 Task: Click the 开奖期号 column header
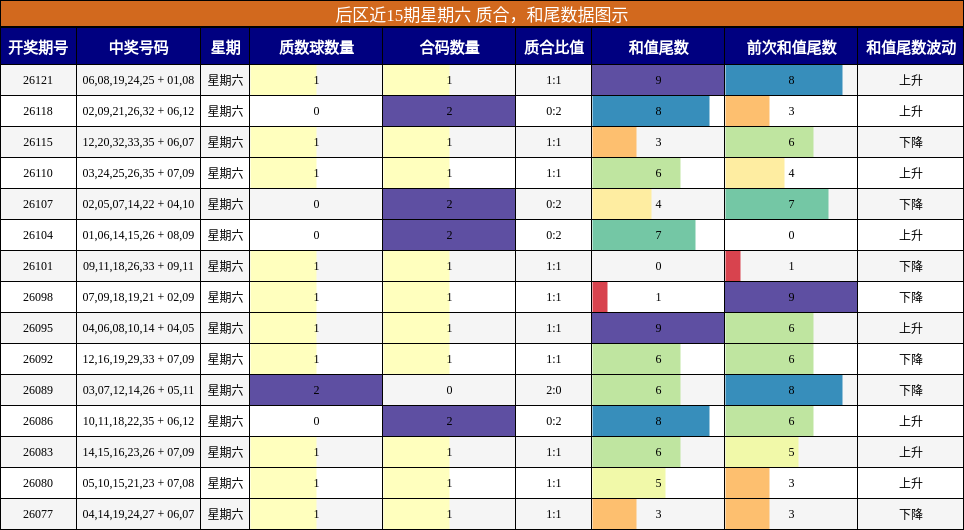click(x=38, y=47)
